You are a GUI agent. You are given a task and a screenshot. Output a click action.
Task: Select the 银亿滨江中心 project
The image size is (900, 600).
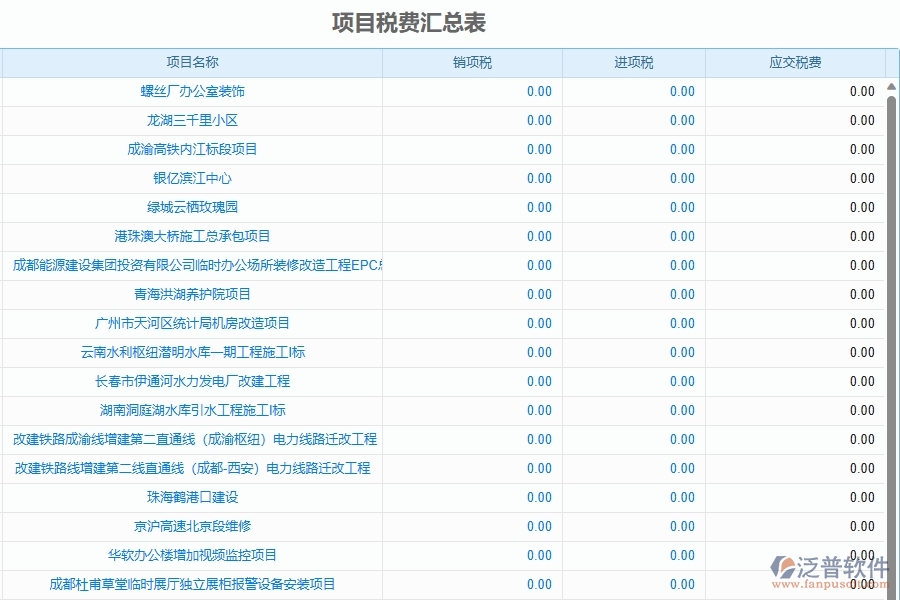click(192, 178)
